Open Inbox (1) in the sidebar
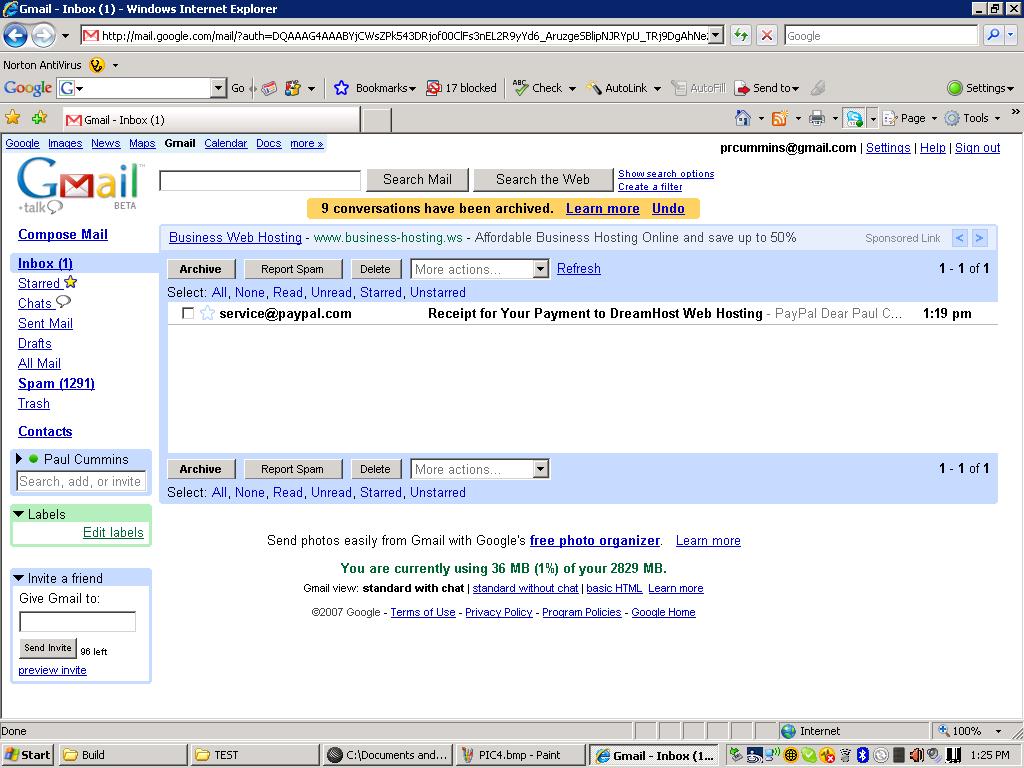 click(45, 263)
